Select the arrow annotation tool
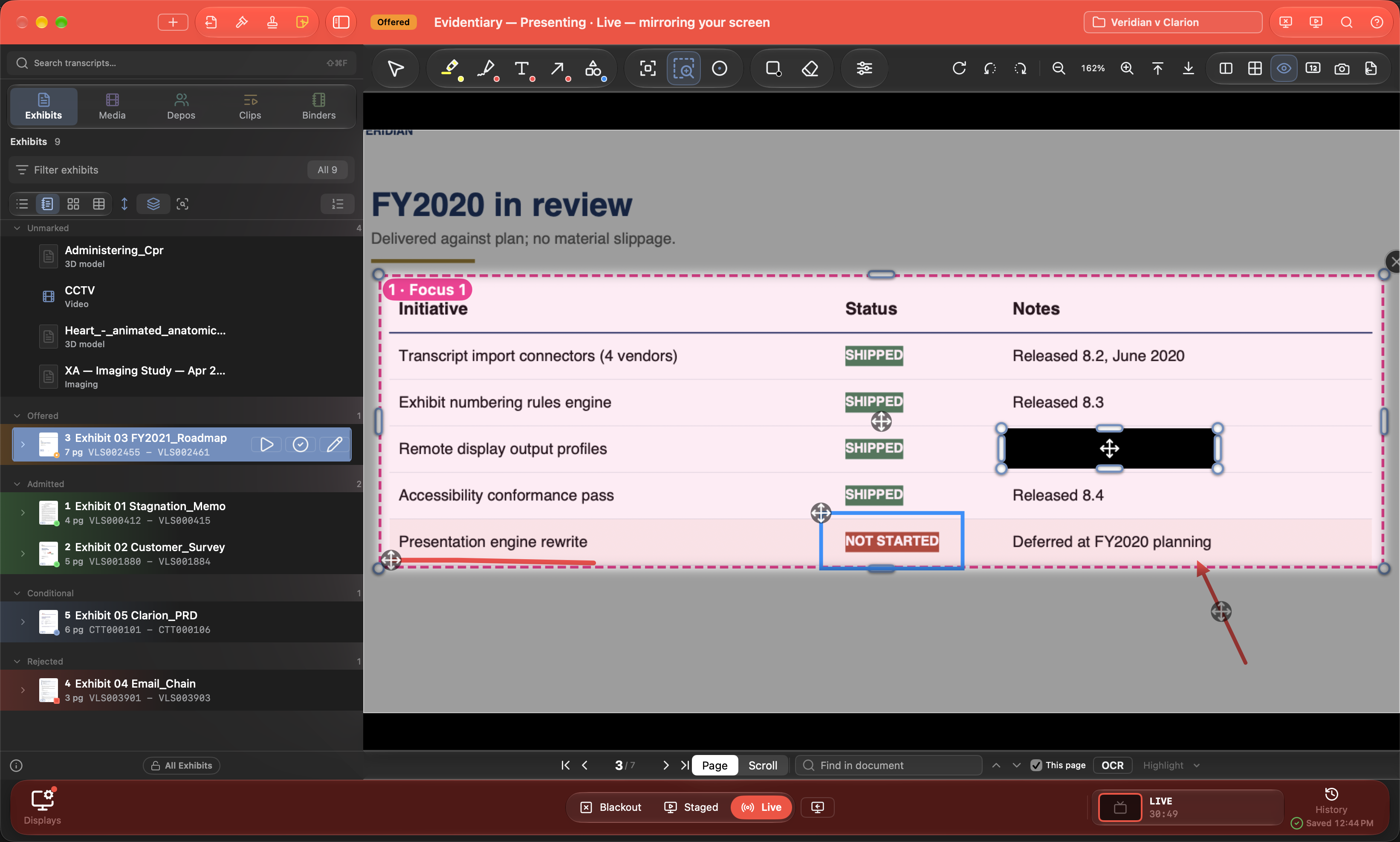Image resolution: width=1400 pixels, height=842 pixels. click(557, 69)
